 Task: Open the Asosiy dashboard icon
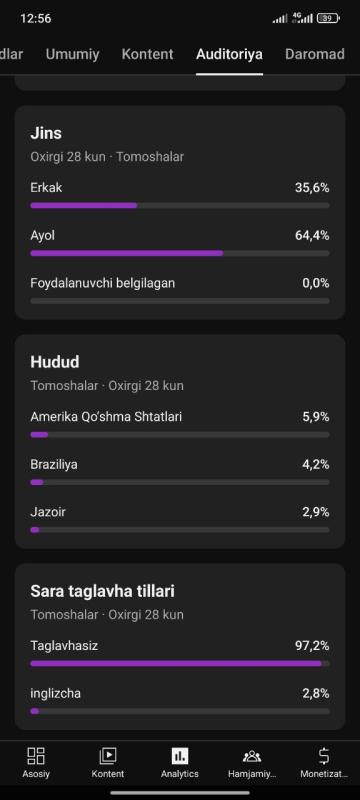(x=36, y=756)
